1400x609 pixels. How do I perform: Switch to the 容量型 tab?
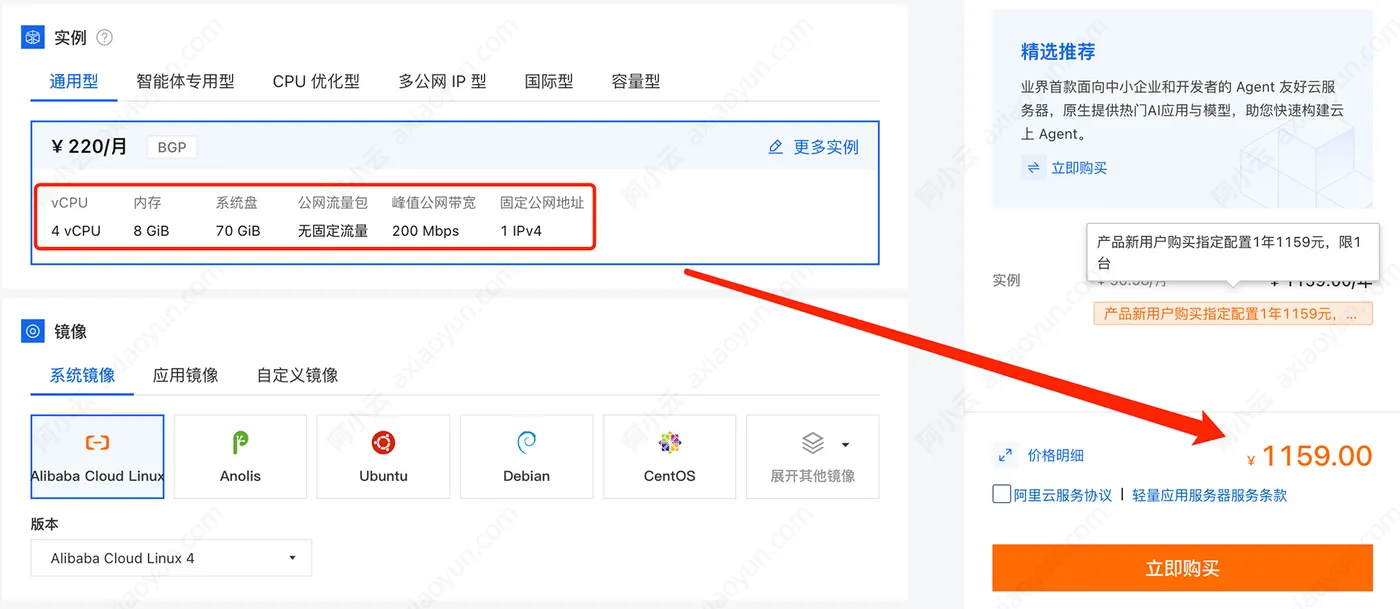pyautogui.click(x=636, y=82)
